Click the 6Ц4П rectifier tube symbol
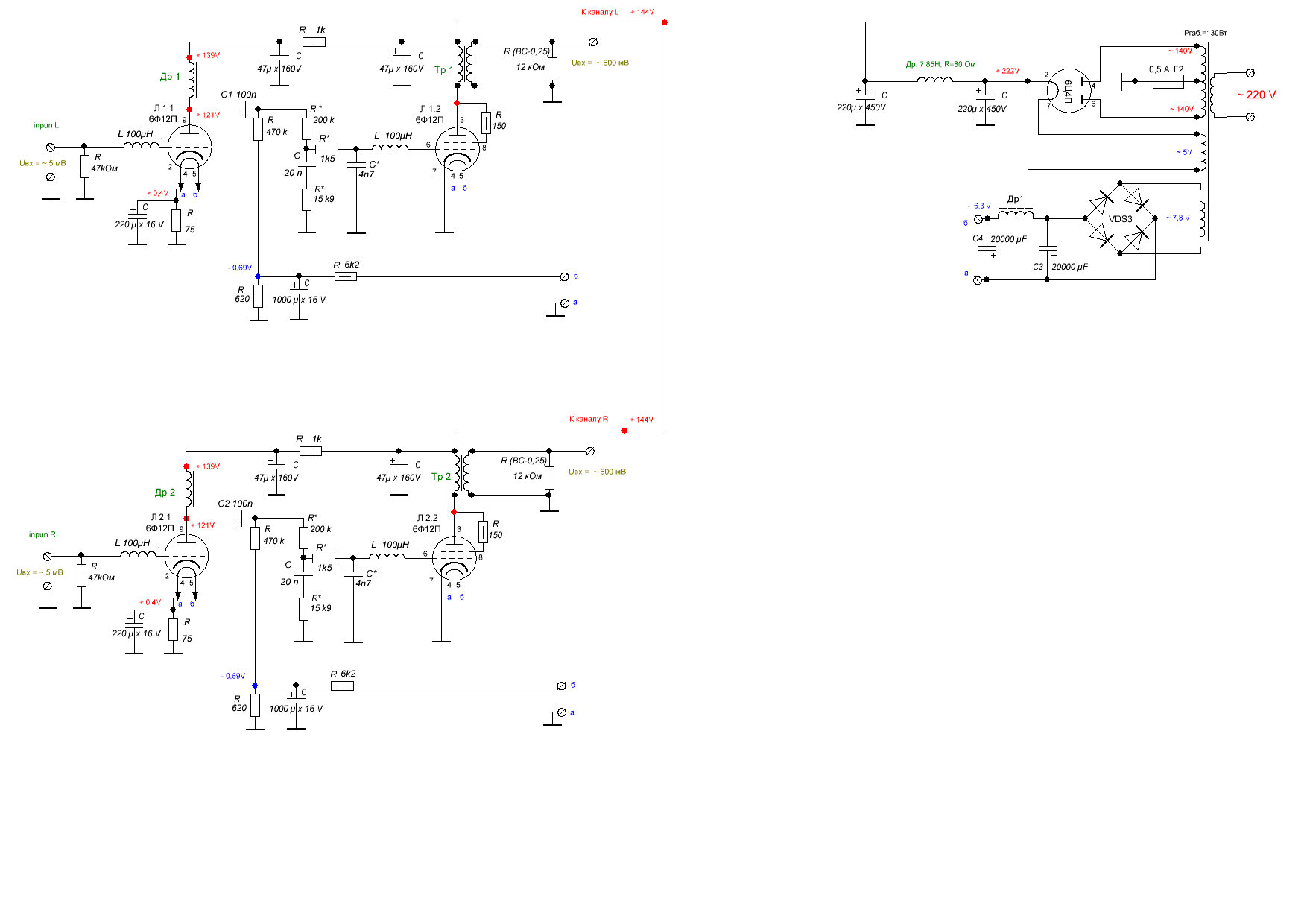This screenshot has width=1307, height=924. click(x=1069, y=94)
